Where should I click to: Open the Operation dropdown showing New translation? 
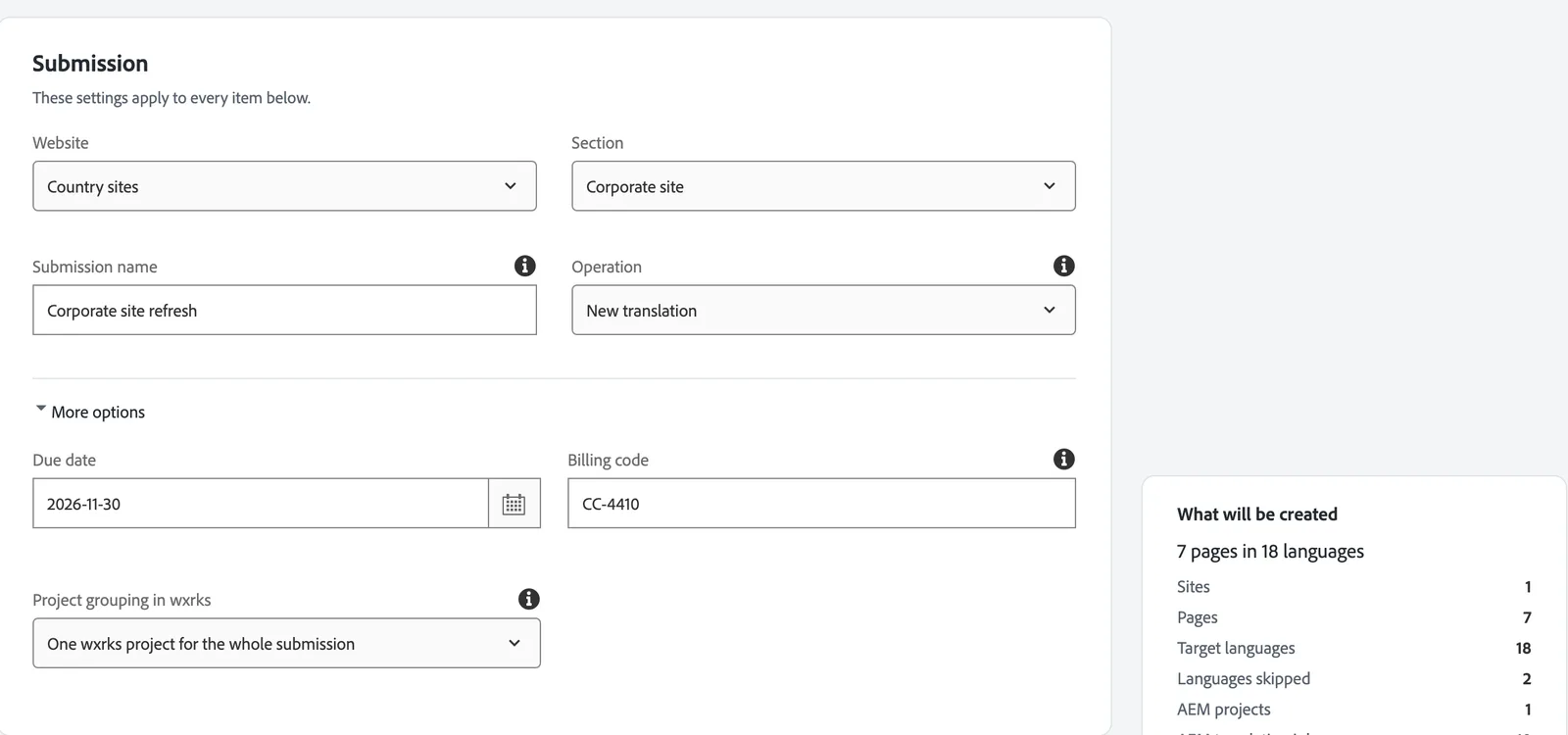click(x=823, y=310)
